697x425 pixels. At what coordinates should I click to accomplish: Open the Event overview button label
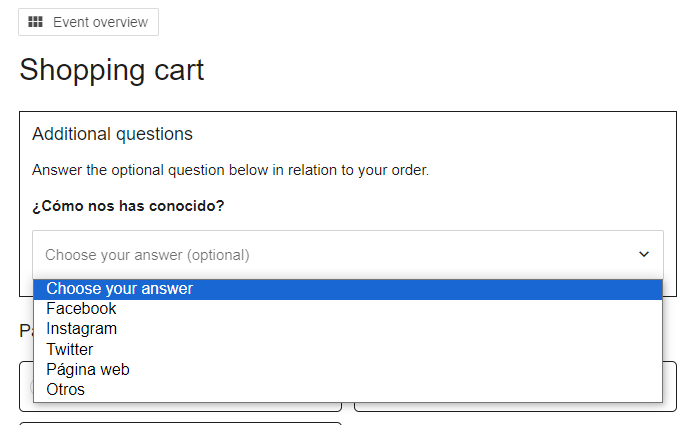[x=100, y=22]
